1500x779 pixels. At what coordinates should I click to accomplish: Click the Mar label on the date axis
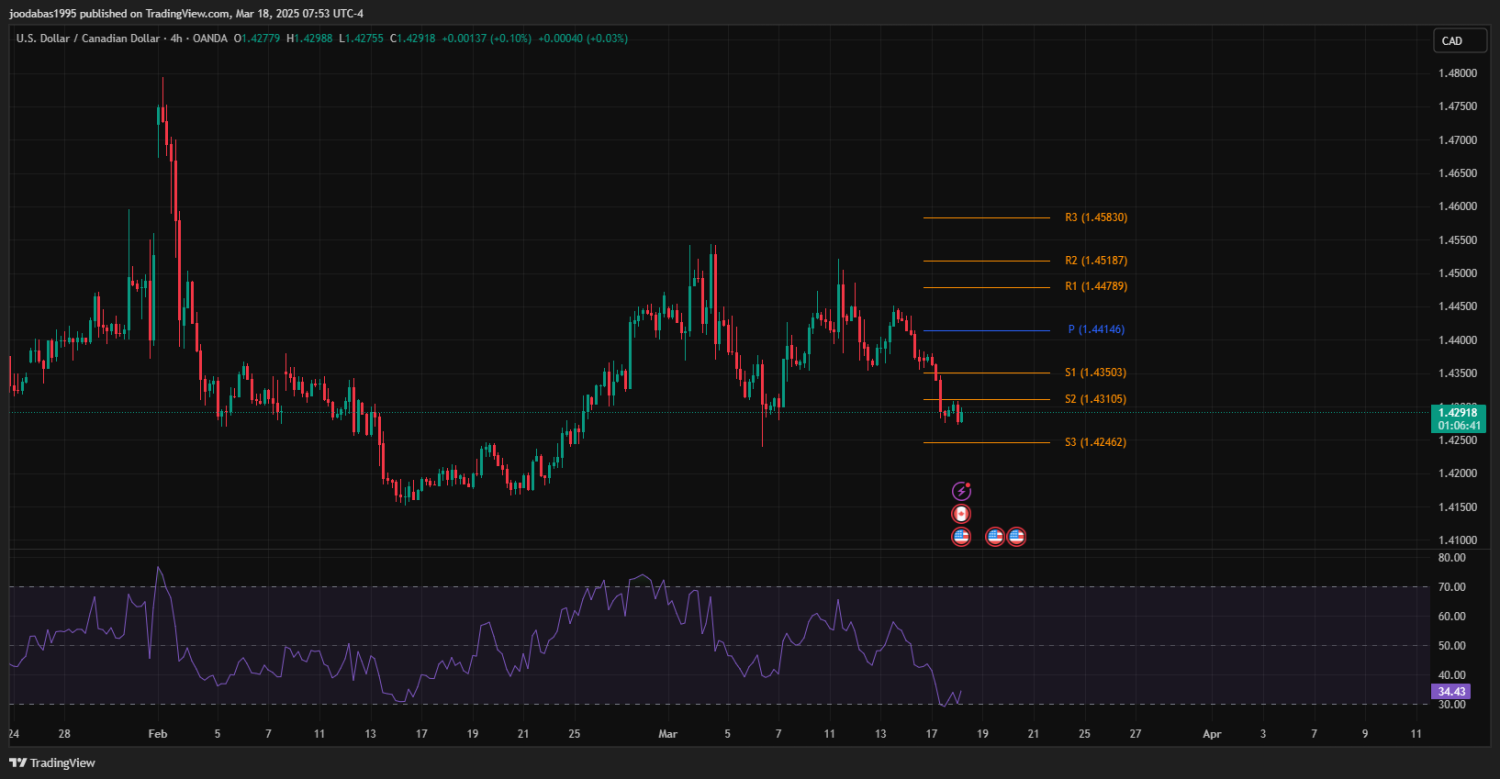tap(668, 734)
